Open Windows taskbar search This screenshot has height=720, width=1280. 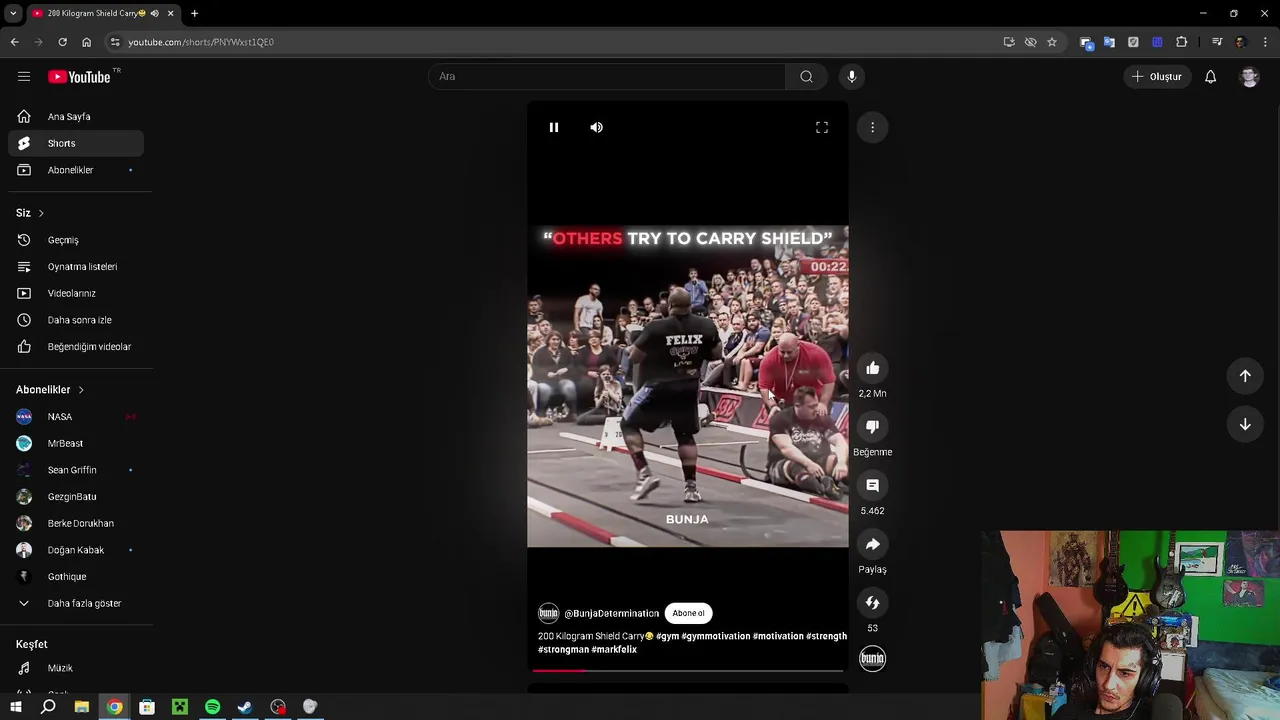coord(48,707)
